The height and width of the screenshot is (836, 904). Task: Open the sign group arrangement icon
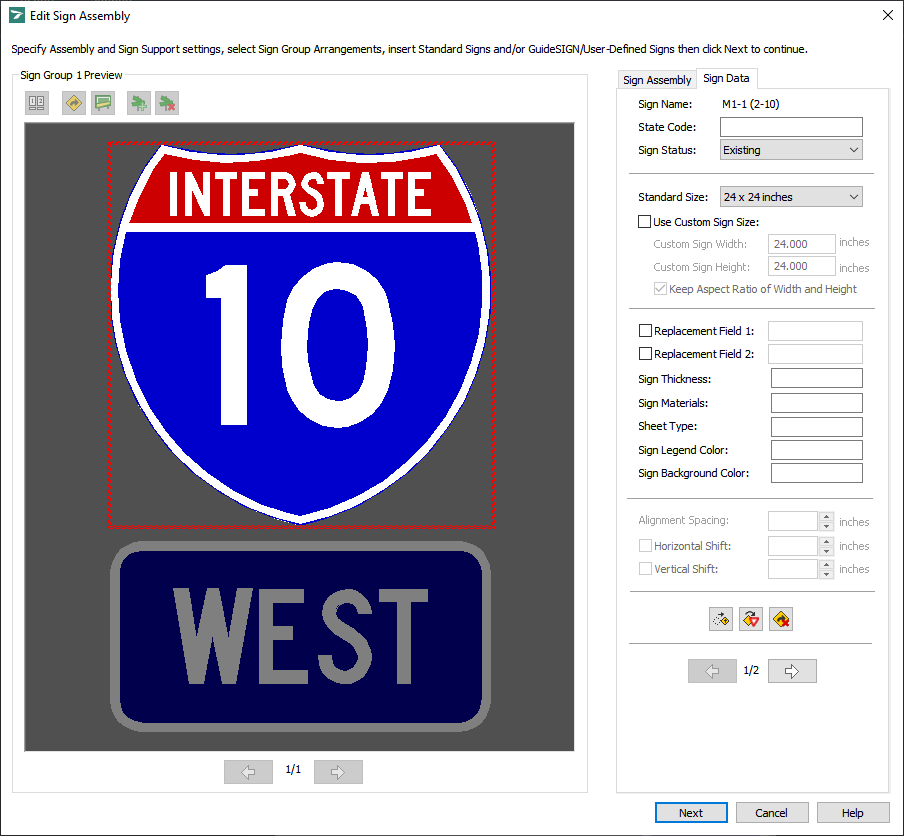[37, 103]
